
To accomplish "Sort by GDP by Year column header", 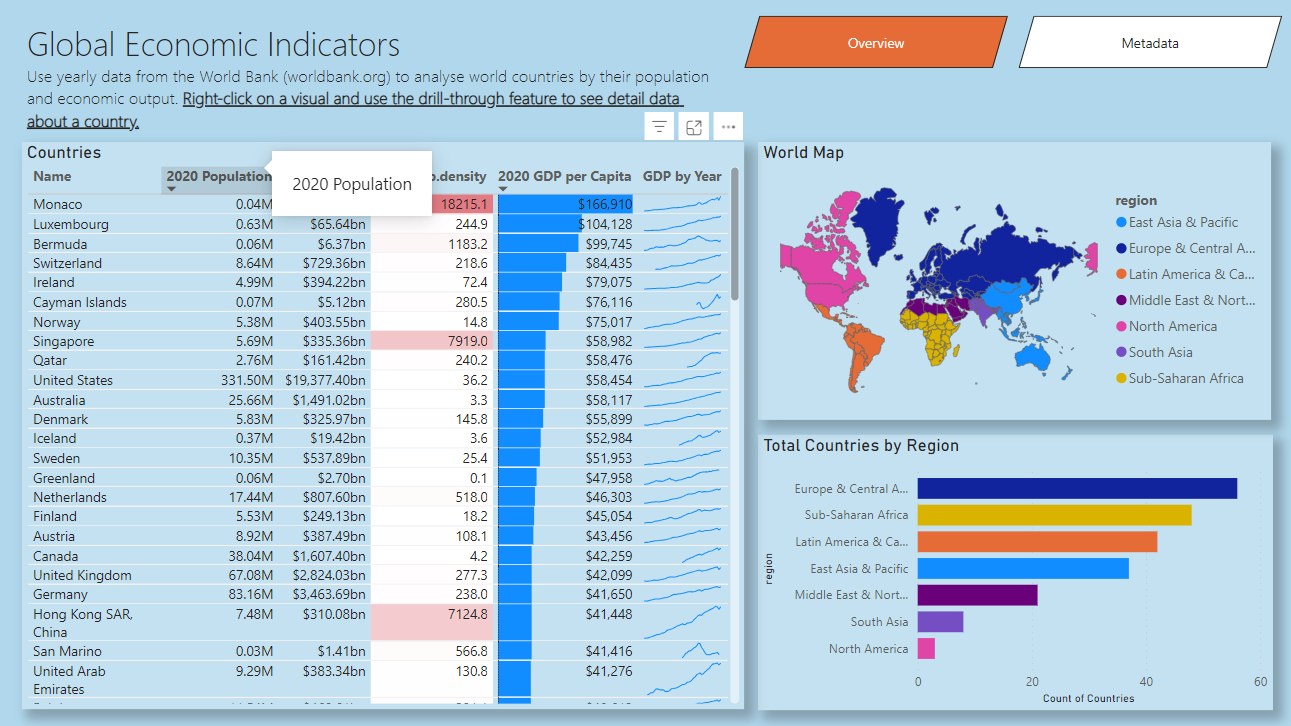I will (681, 177).
